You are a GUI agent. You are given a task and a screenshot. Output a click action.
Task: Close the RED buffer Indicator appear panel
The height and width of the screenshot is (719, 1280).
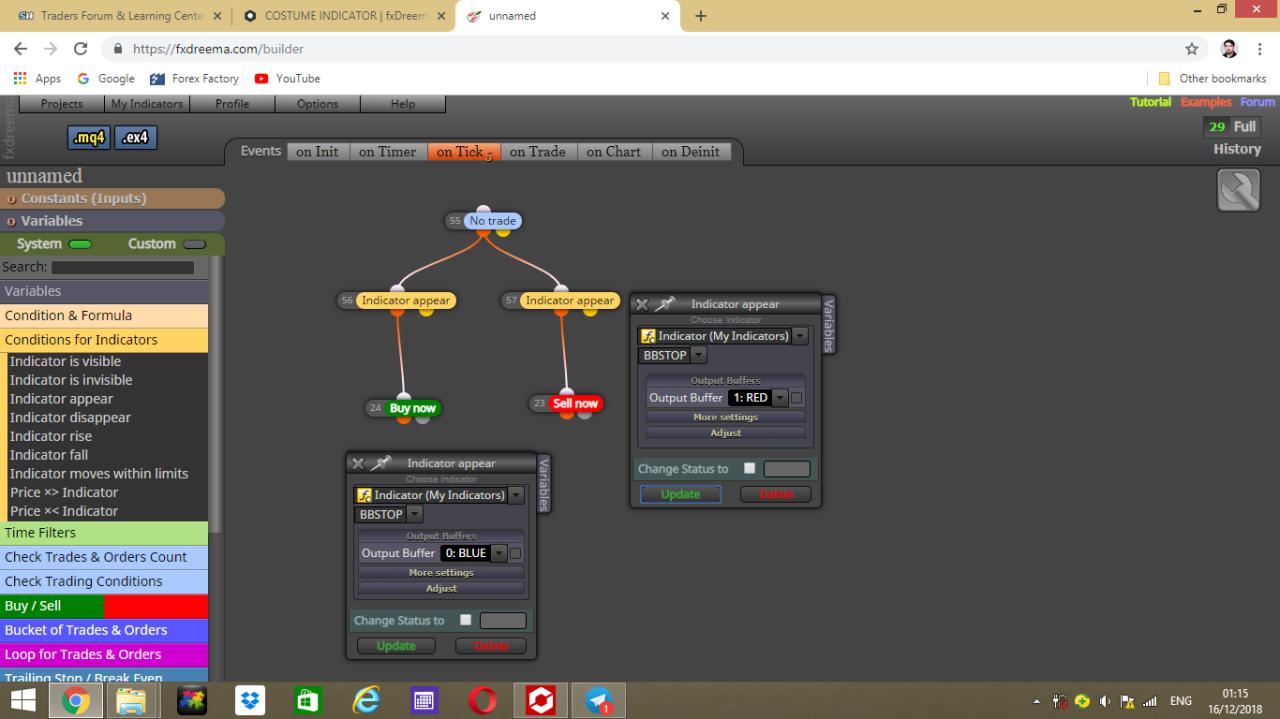pyautogui.click(x=642, y=304)
